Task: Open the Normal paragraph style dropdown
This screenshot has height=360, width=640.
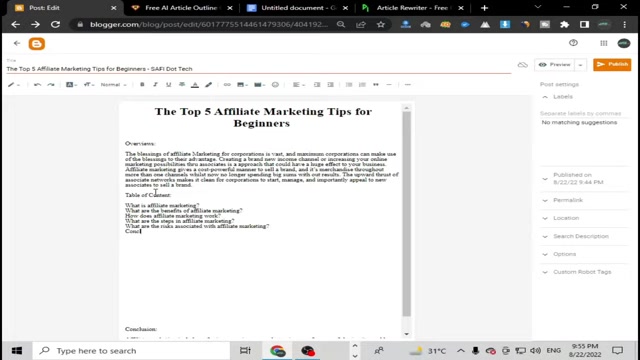Action: 113,84
